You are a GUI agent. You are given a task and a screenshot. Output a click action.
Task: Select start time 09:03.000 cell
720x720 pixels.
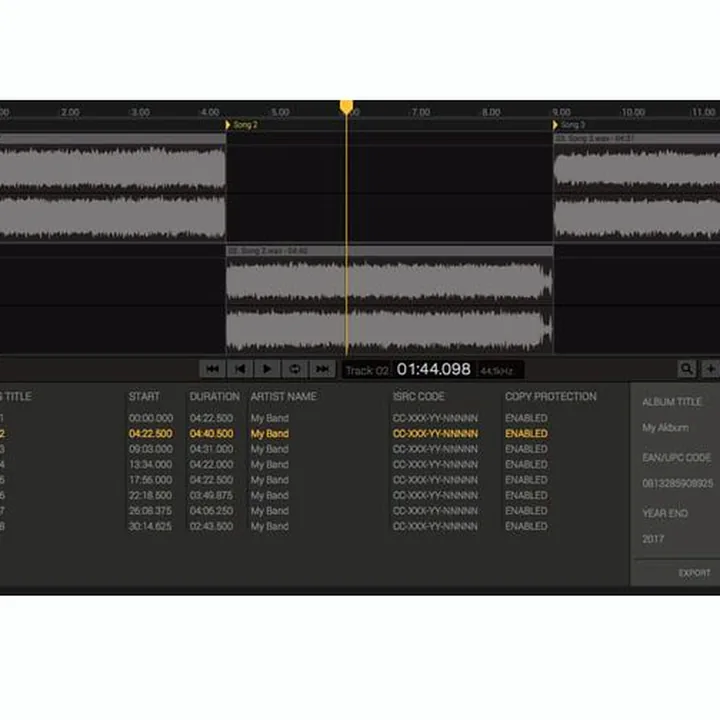(151, 449)
